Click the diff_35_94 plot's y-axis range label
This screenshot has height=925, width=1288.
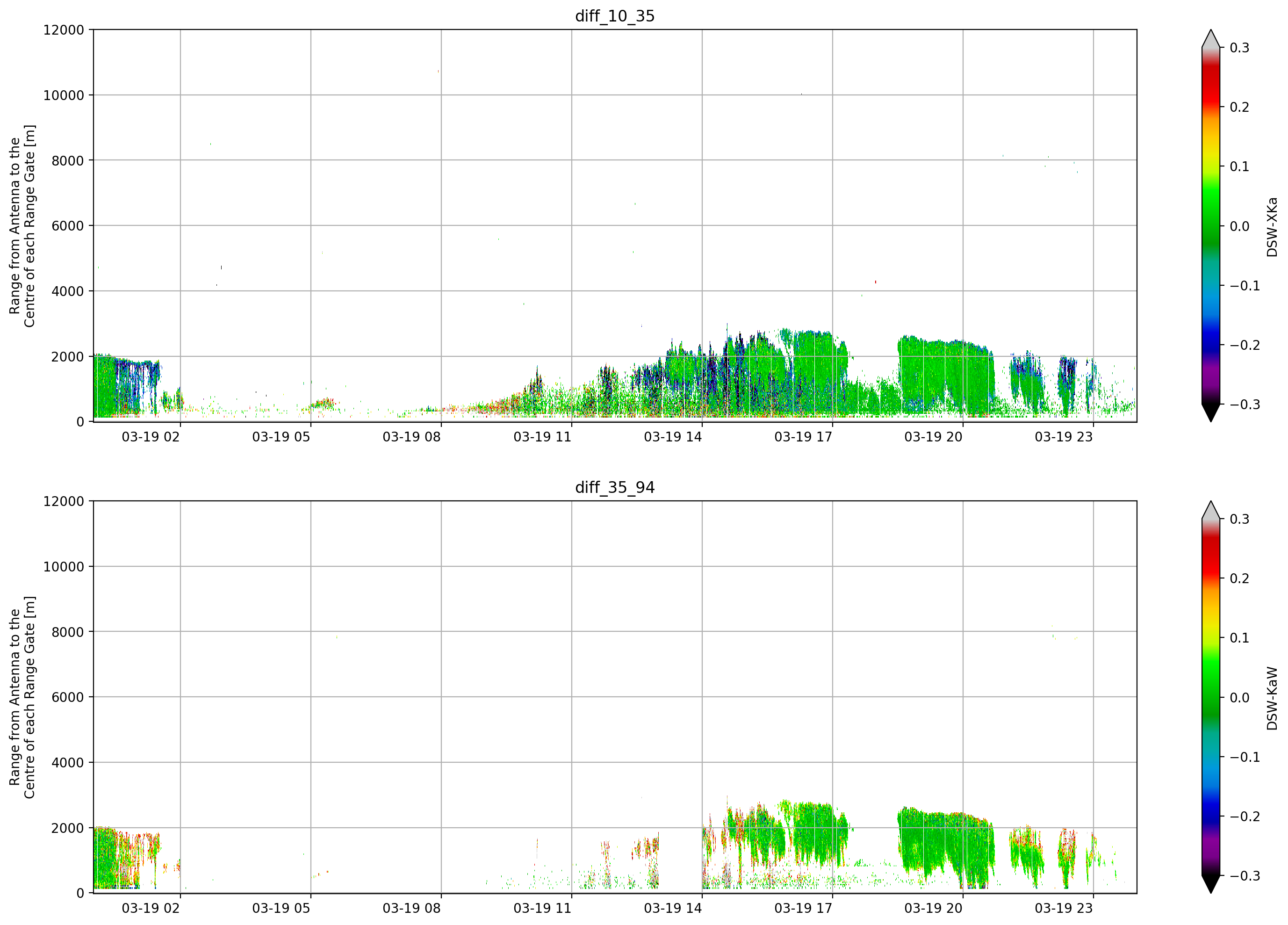[22, 697]
